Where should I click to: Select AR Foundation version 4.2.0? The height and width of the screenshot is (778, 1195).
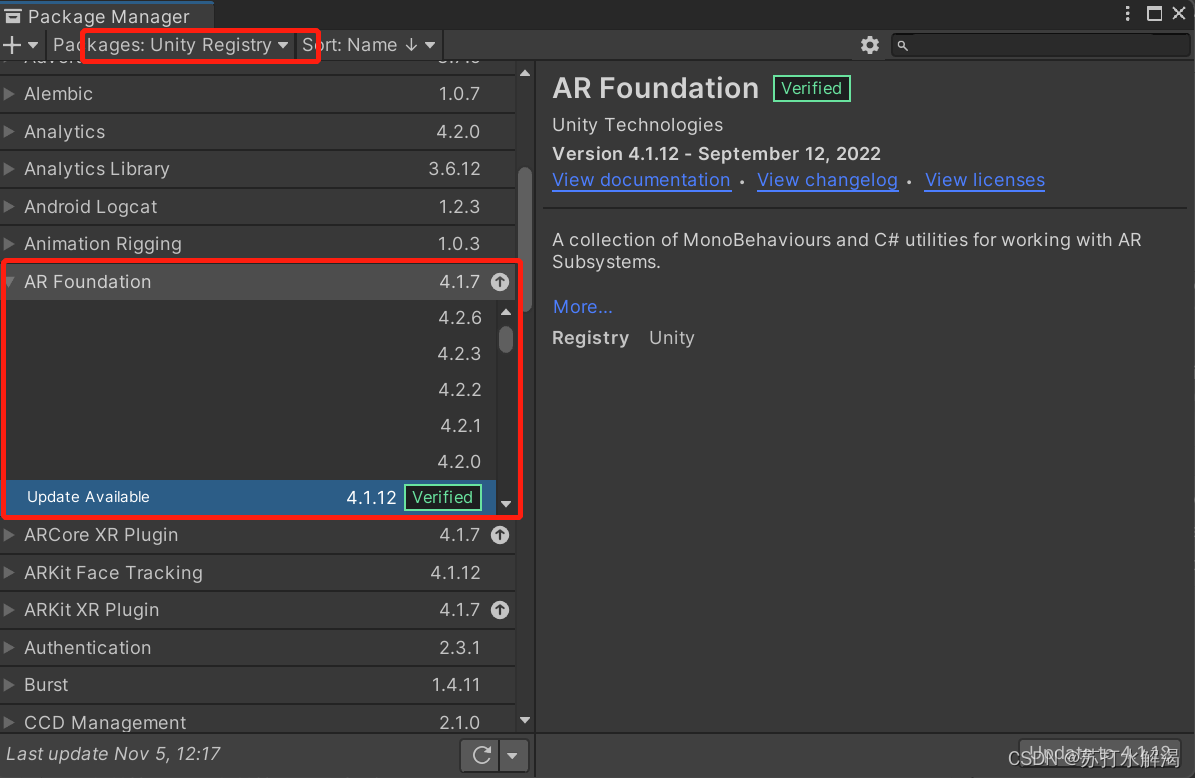point(250,461)
